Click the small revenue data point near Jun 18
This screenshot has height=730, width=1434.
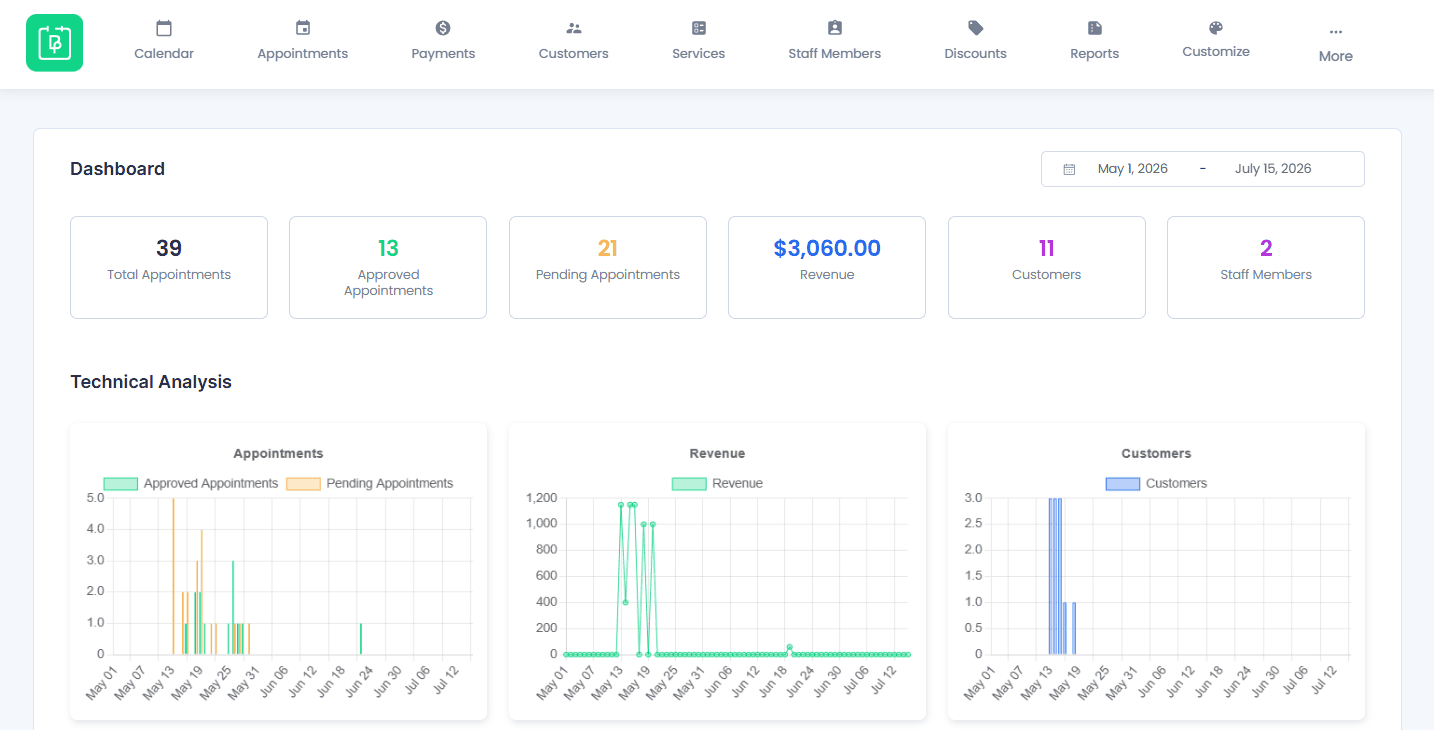click(789, 647)
